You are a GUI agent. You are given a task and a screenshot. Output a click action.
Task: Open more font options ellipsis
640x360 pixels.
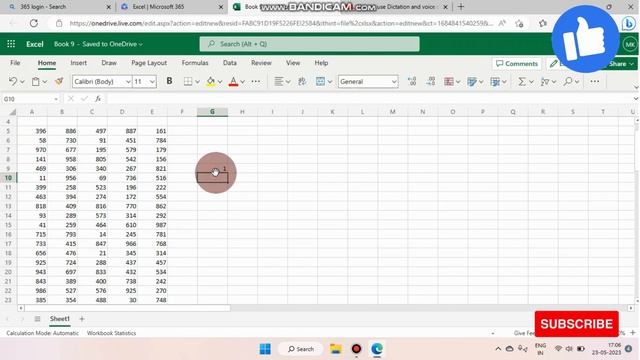pos(256,82)
